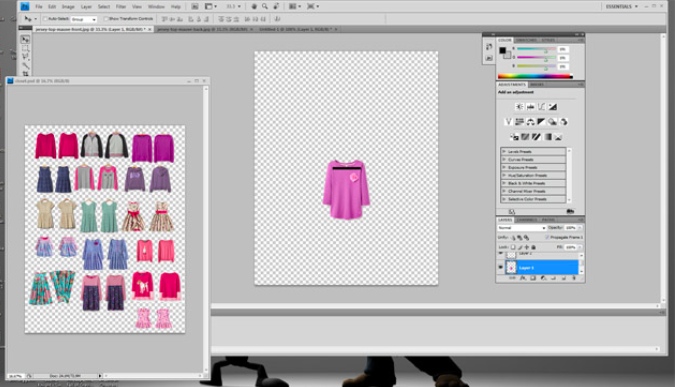Switch to the Swatches tab
Image resolution: width=675 pixels, height=387 pixels.
tap(526, 40)
